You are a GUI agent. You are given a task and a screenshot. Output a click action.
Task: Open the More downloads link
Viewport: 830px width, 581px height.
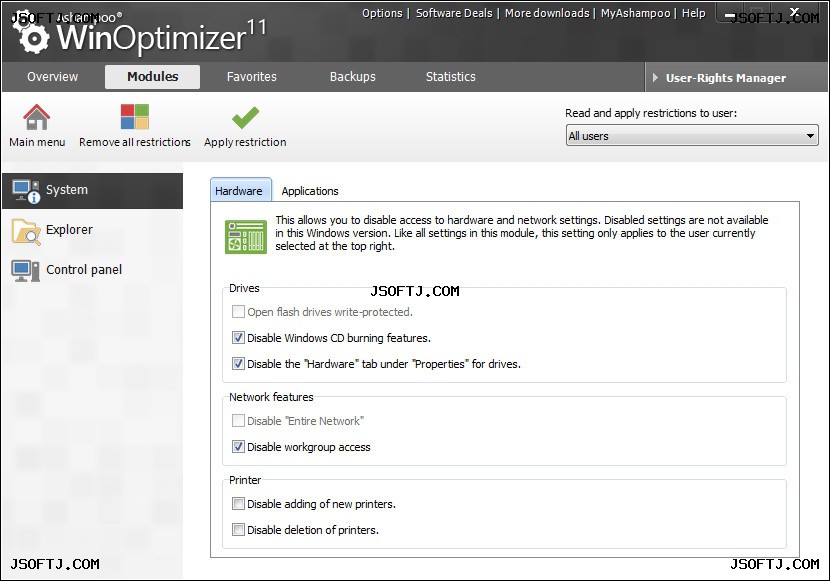(547, 13)
